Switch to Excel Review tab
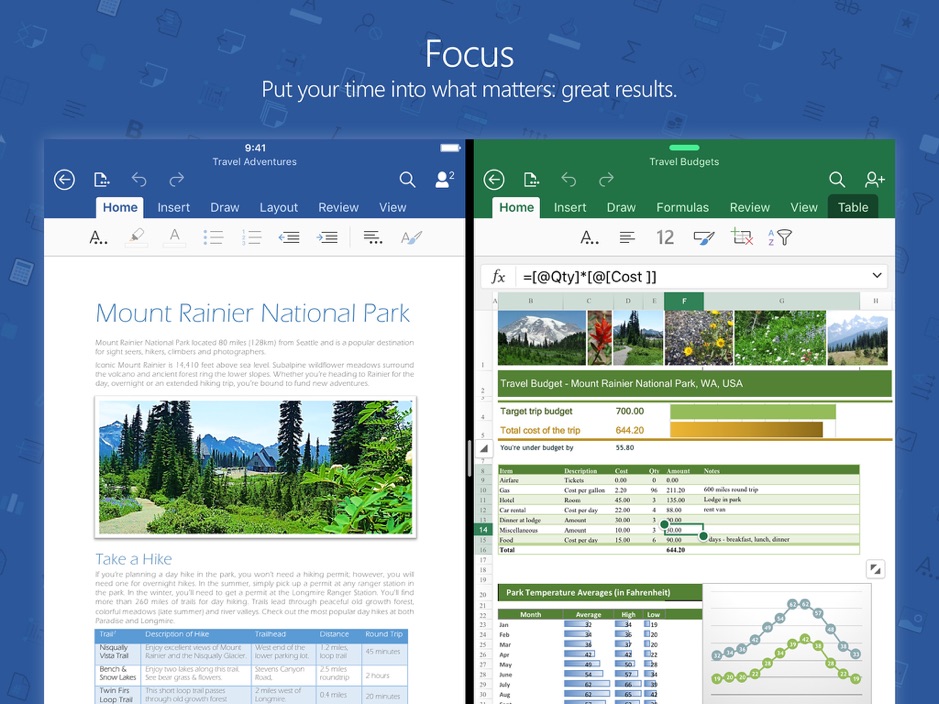 (749, 207)
